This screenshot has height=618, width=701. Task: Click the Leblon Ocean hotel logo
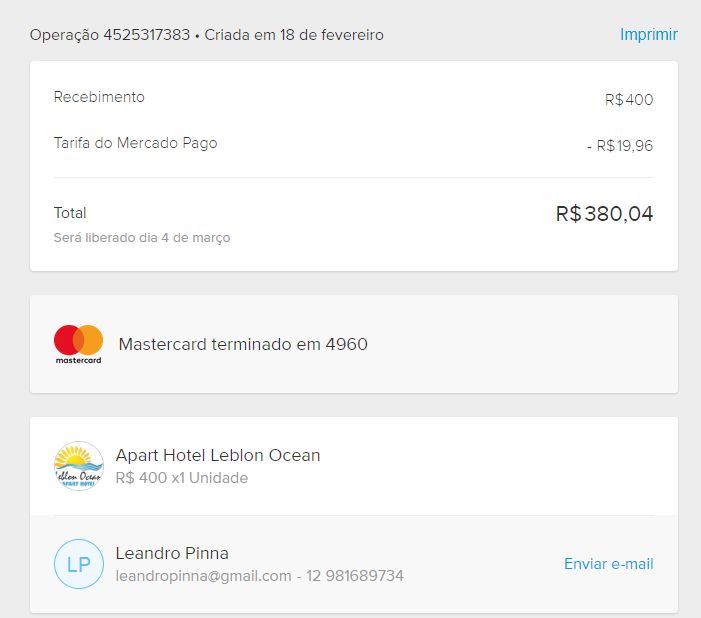78,466
